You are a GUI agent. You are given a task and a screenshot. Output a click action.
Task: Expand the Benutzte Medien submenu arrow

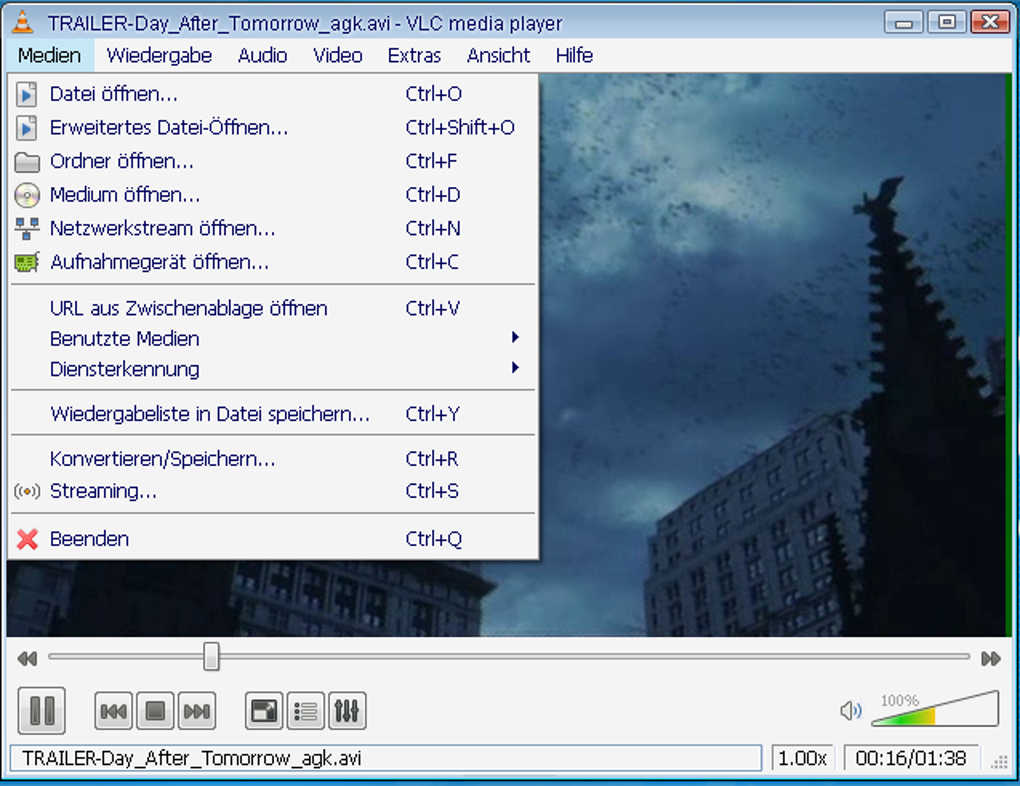pos(515,337)
